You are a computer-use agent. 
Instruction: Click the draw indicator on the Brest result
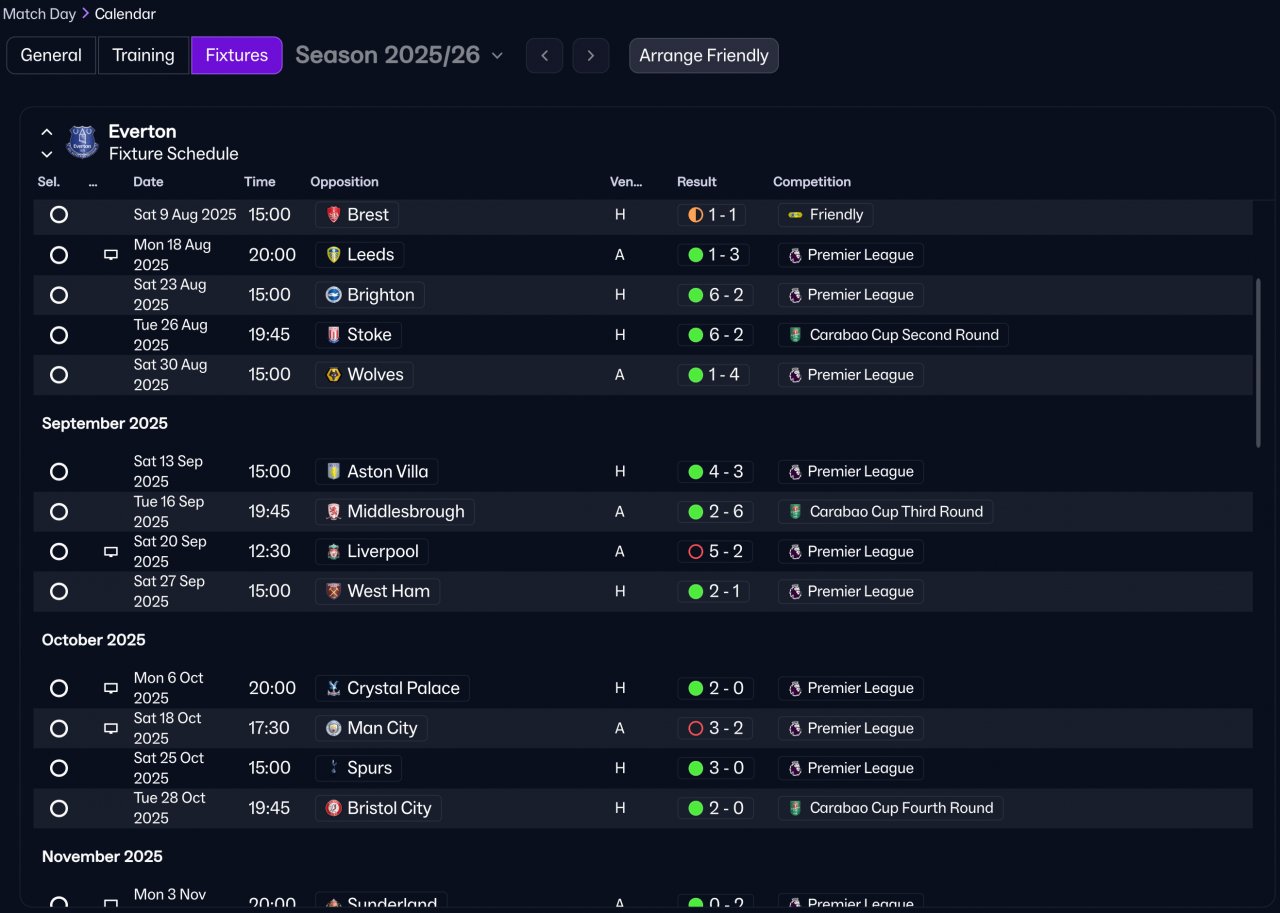tap(696, 215)
